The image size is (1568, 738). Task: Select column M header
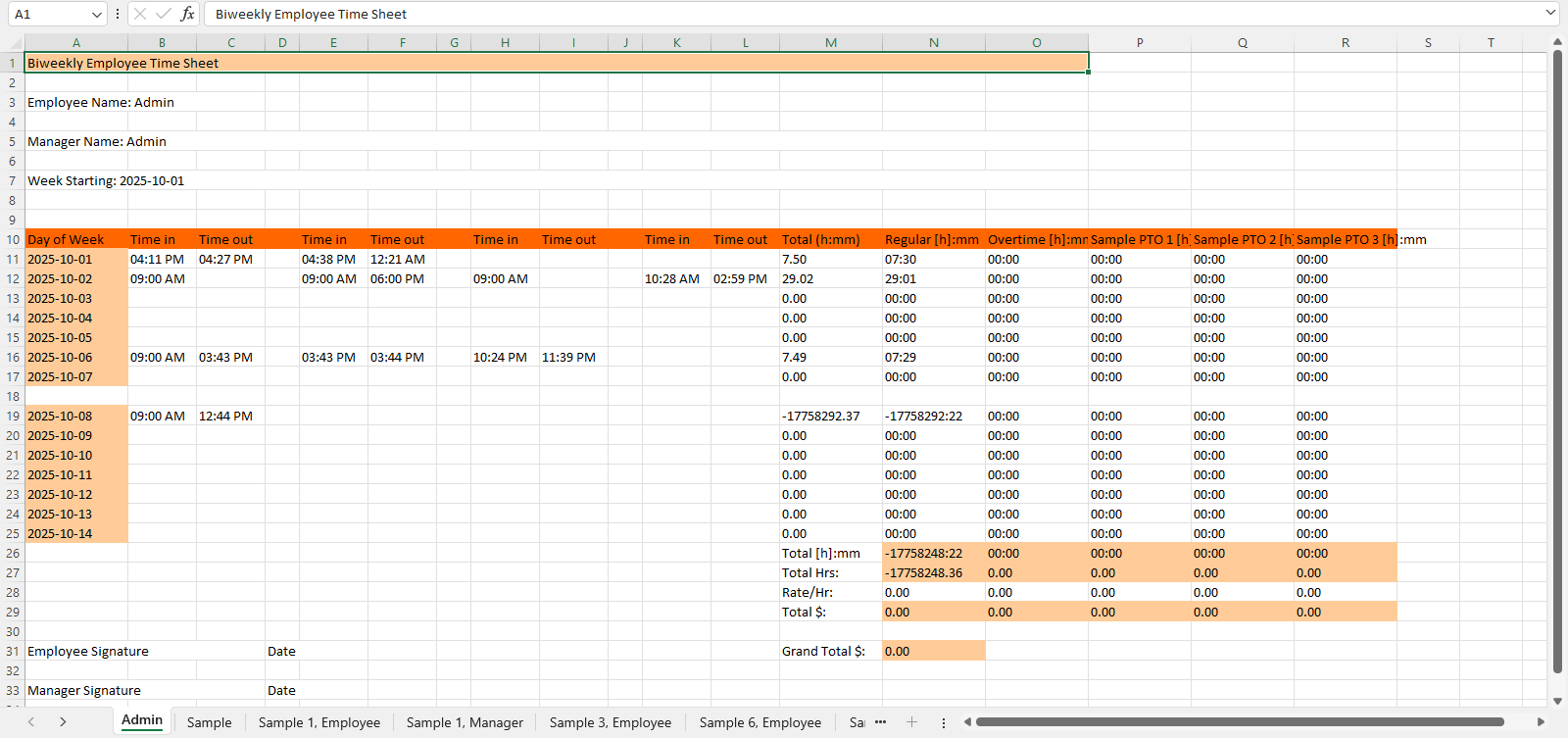pyautogui.click(x=830, y=43)
